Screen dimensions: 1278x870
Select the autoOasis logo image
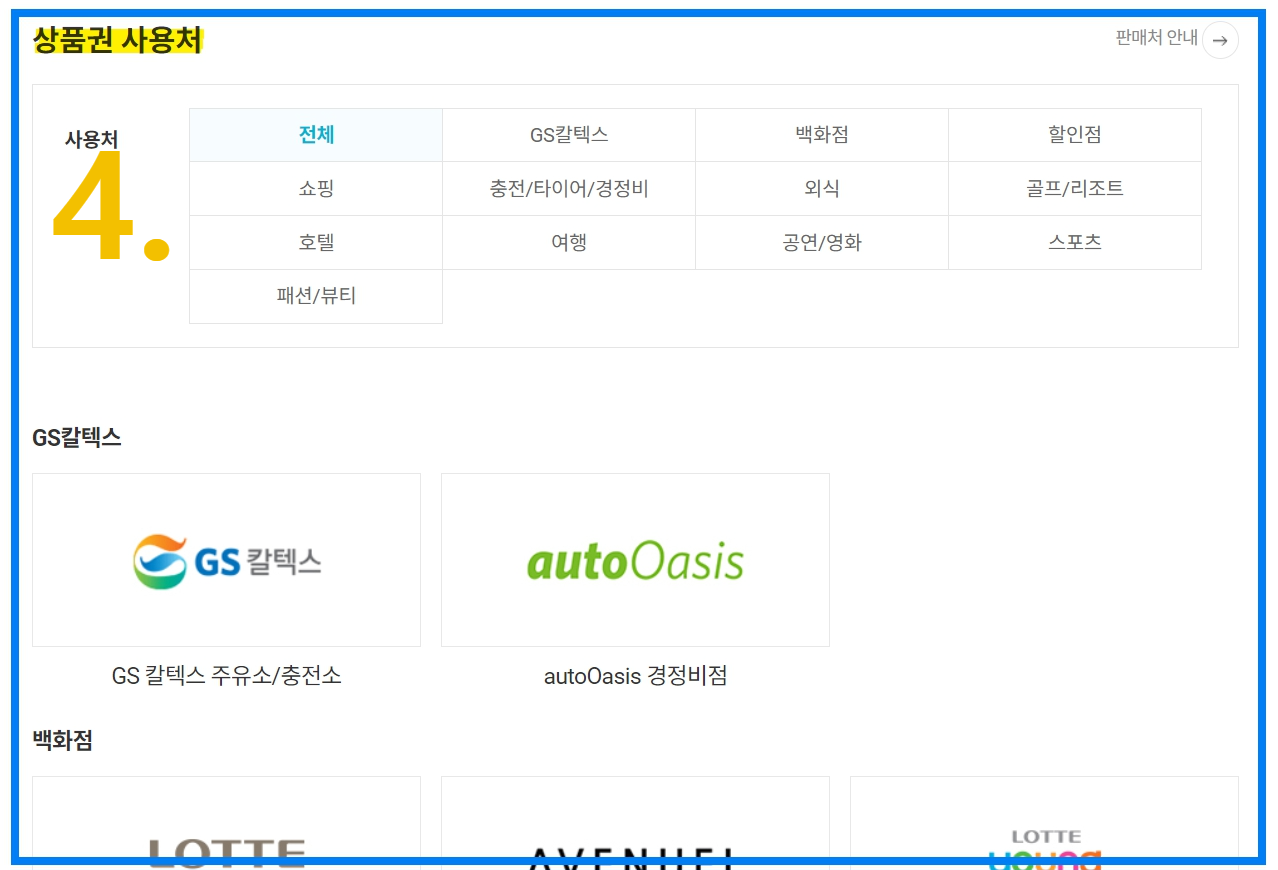pos(634,558)
